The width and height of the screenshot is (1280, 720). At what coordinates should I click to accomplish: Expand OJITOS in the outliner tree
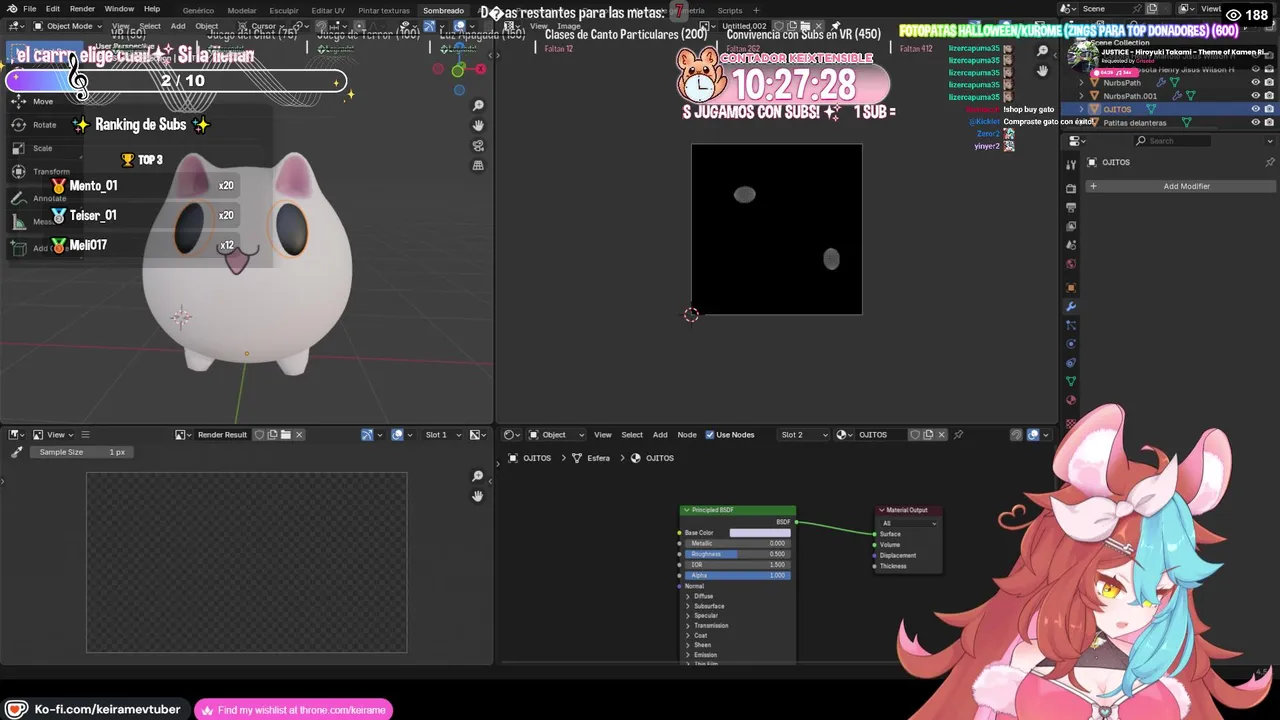tap(1081, 109)
